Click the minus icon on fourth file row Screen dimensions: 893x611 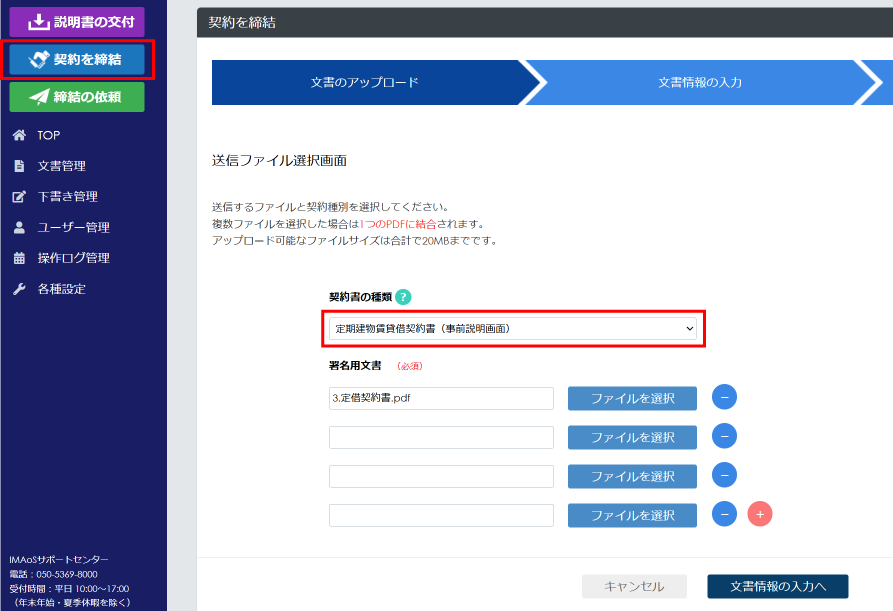(725, 514)
